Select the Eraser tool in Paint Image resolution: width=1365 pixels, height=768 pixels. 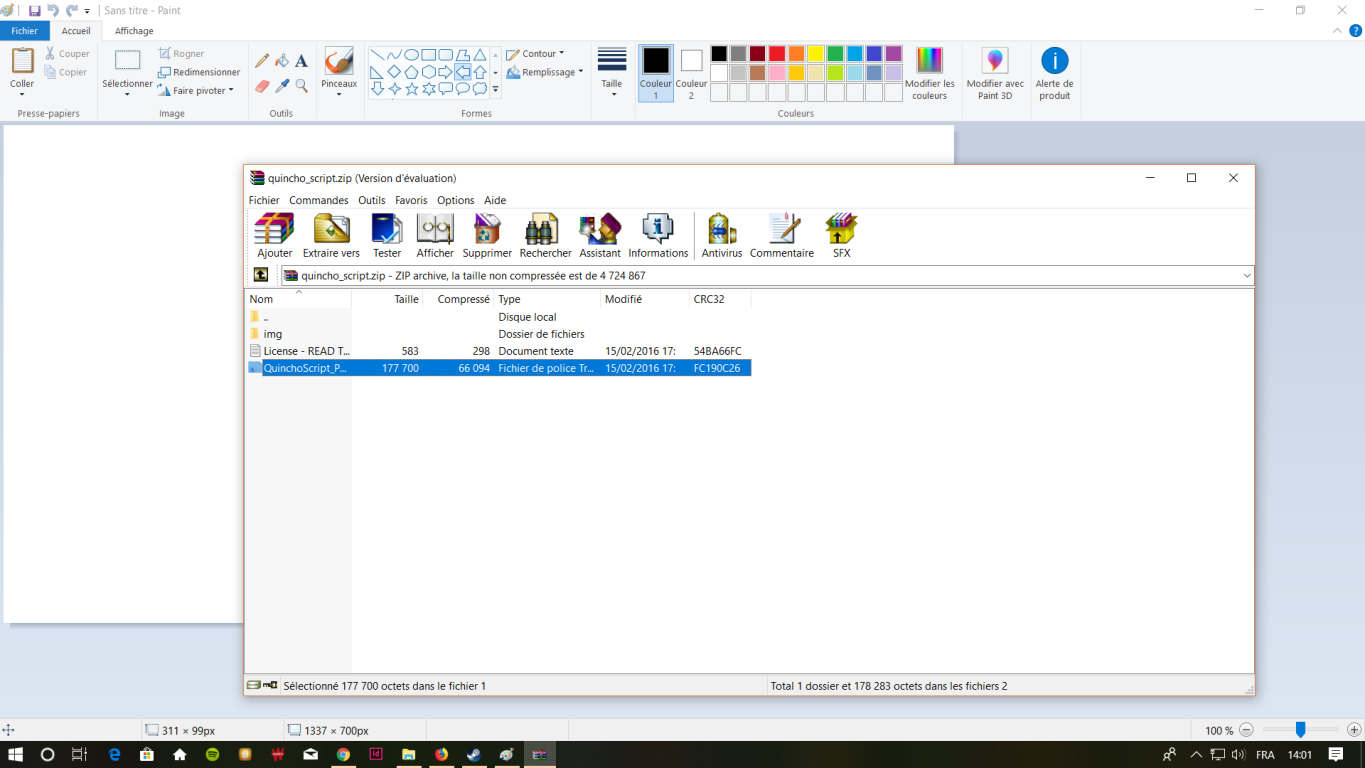click(262, 87)
